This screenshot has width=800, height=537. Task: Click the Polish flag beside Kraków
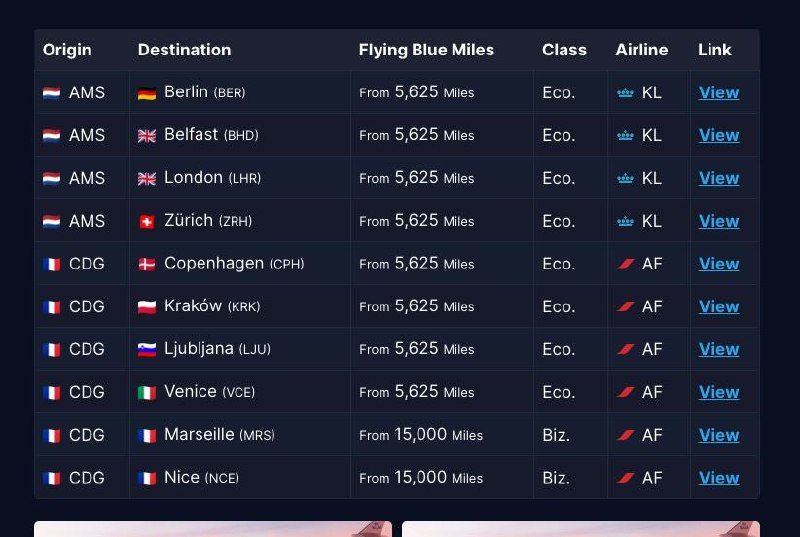tap(147, 307)
